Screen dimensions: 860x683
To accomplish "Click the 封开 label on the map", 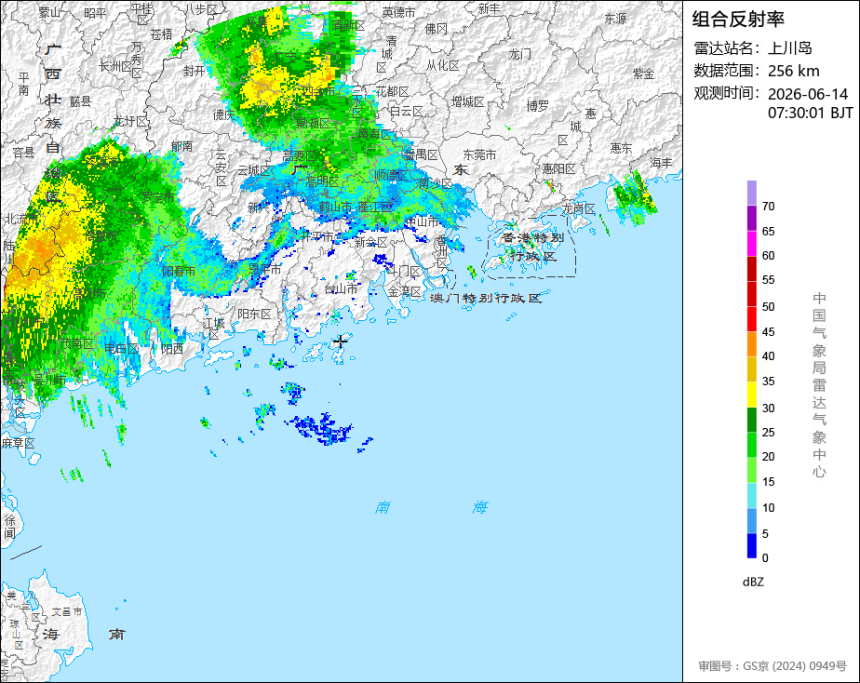I will (x=194, y=71).
